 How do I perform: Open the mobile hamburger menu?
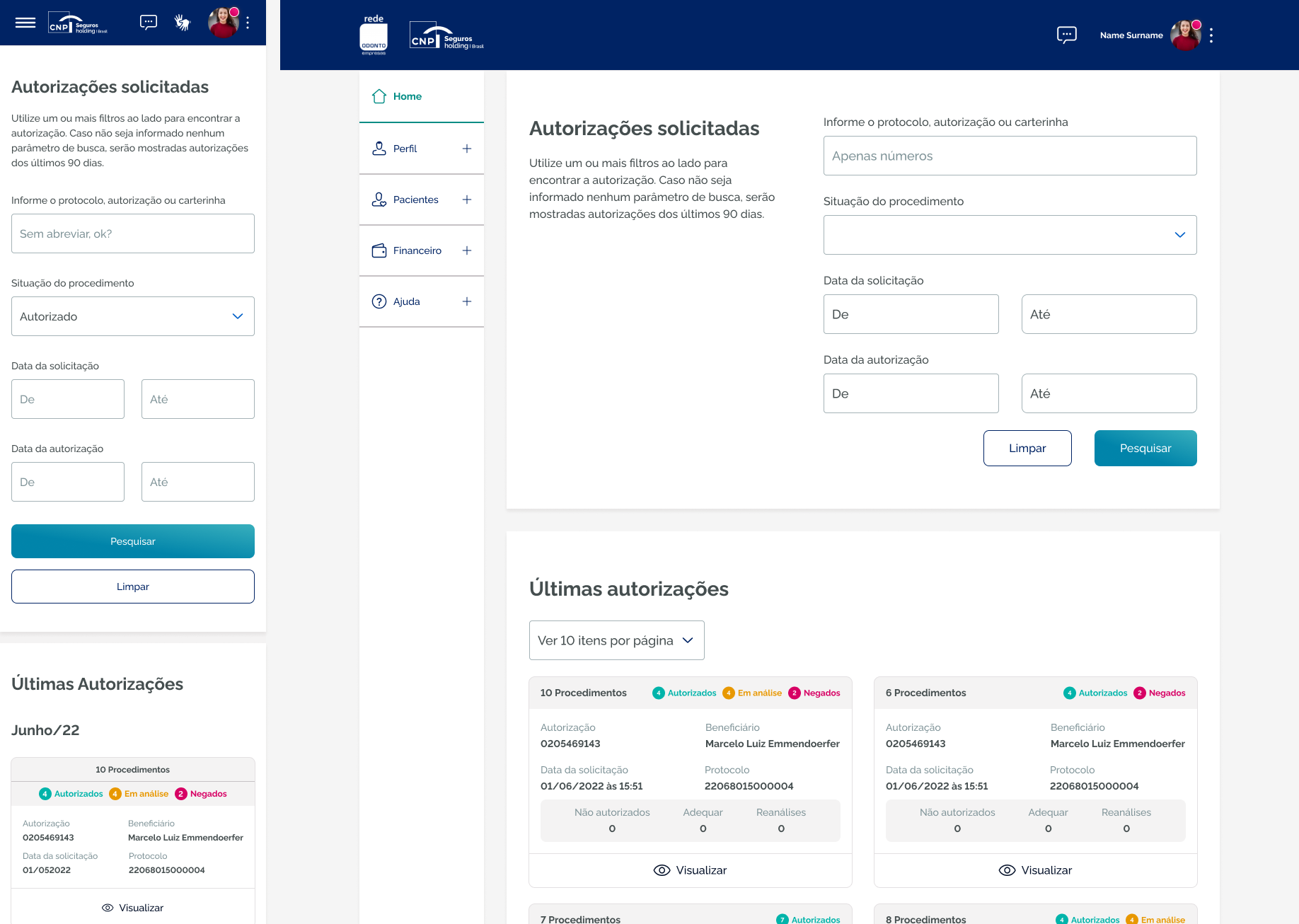(x=25, y=23)
